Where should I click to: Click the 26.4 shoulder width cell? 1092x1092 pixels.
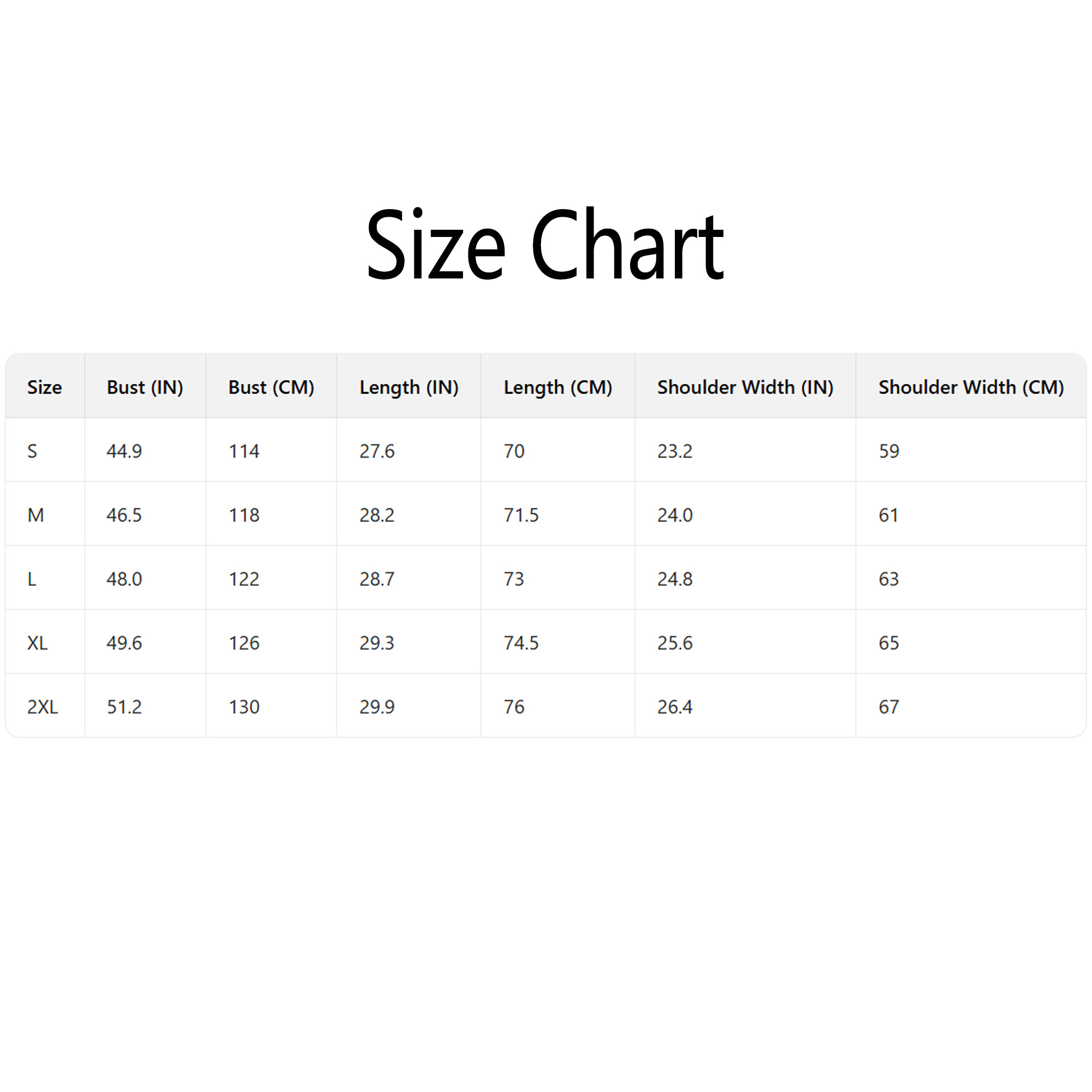674,707
